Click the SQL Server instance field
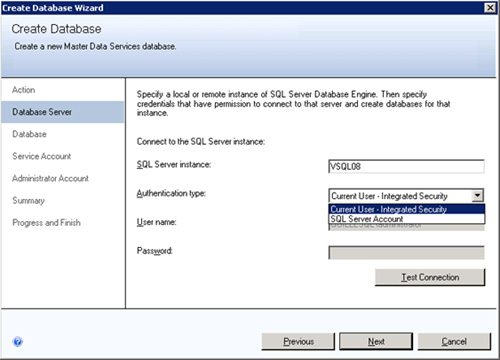The height and width of the screenshot is (360, 500). point(406,166)
